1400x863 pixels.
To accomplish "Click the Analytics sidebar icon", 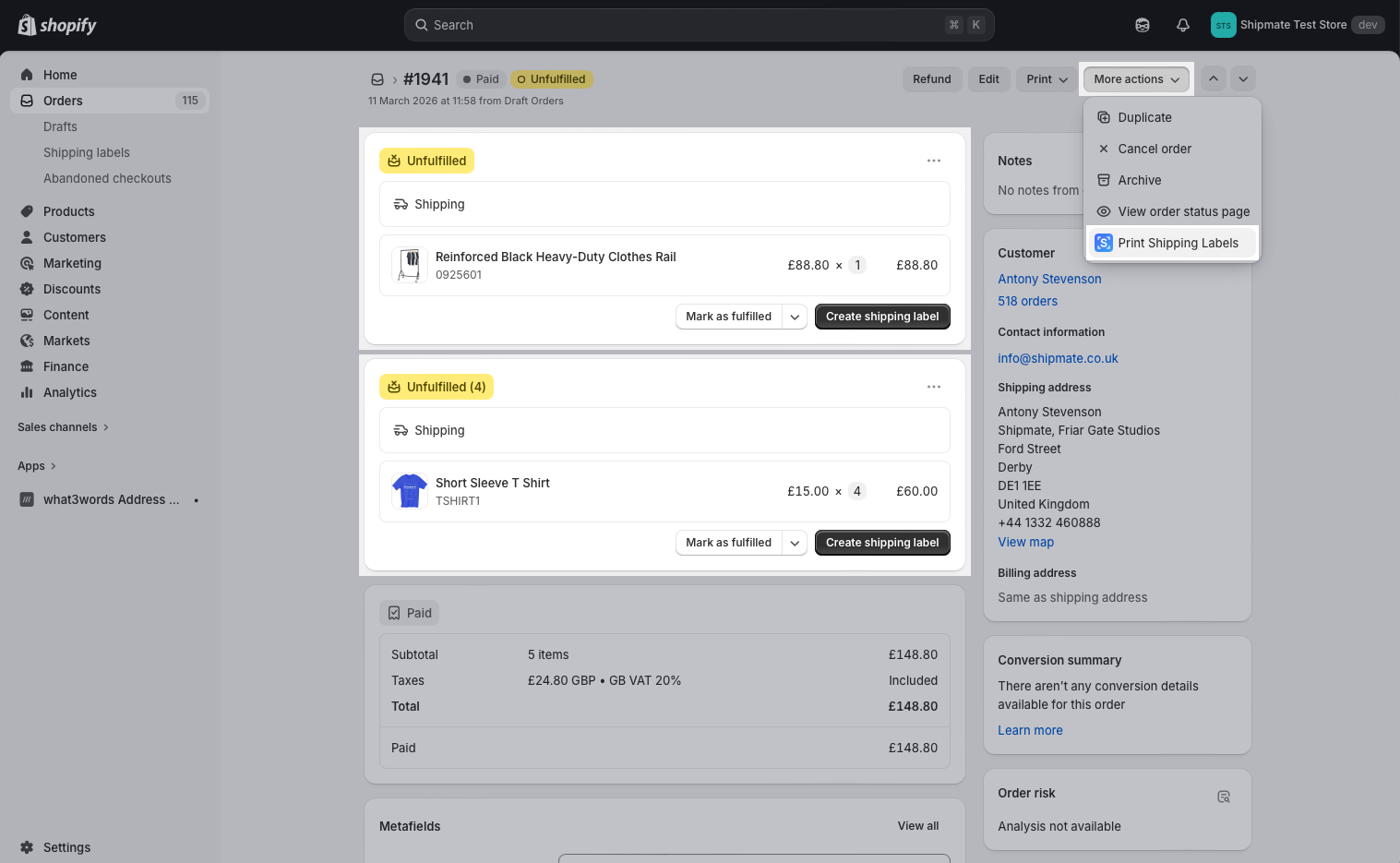I will coord(27,392).
